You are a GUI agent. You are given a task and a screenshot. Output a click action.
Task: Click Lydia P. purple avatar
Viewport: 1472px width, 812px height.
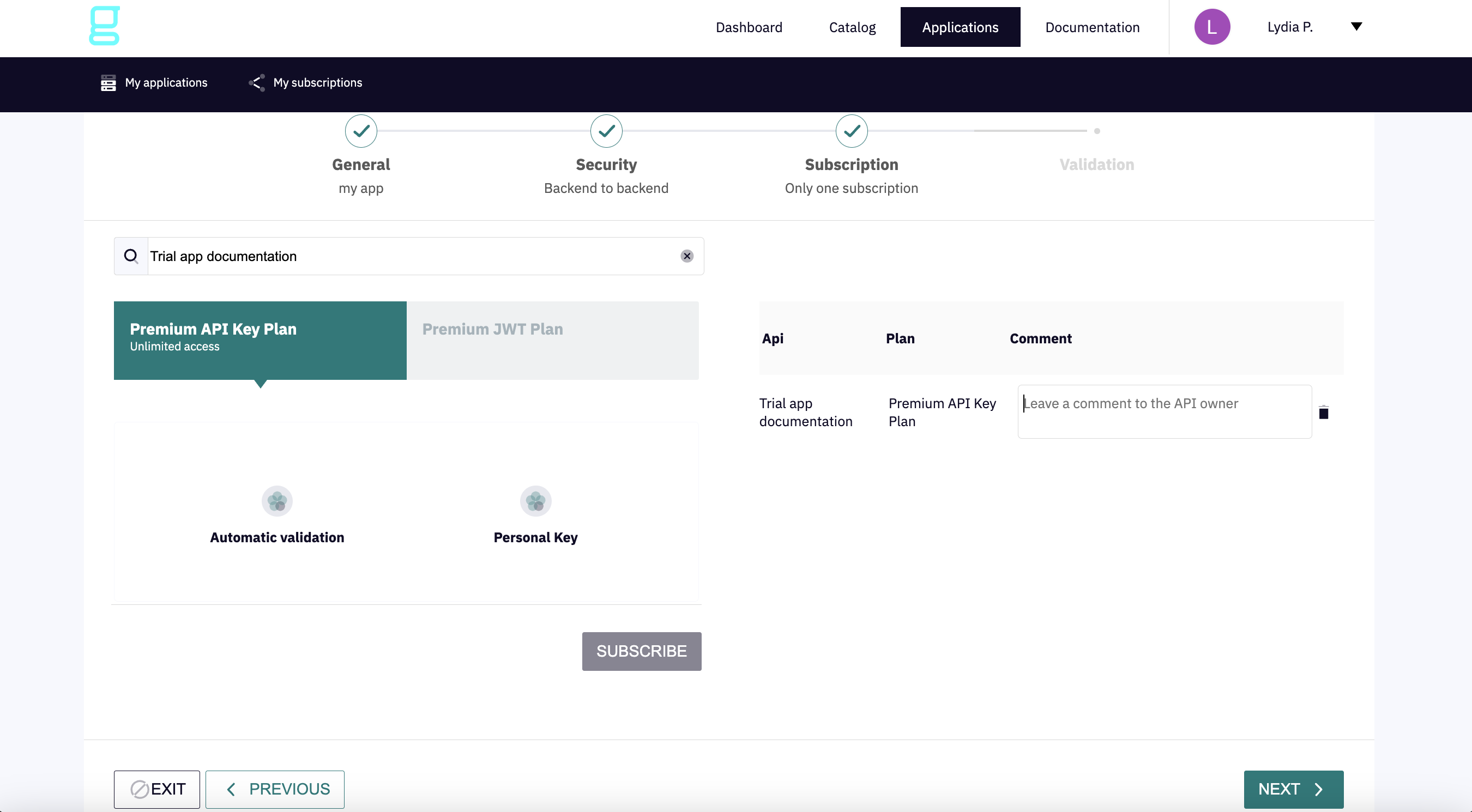pyautogui.click(x=1211, y=27)
